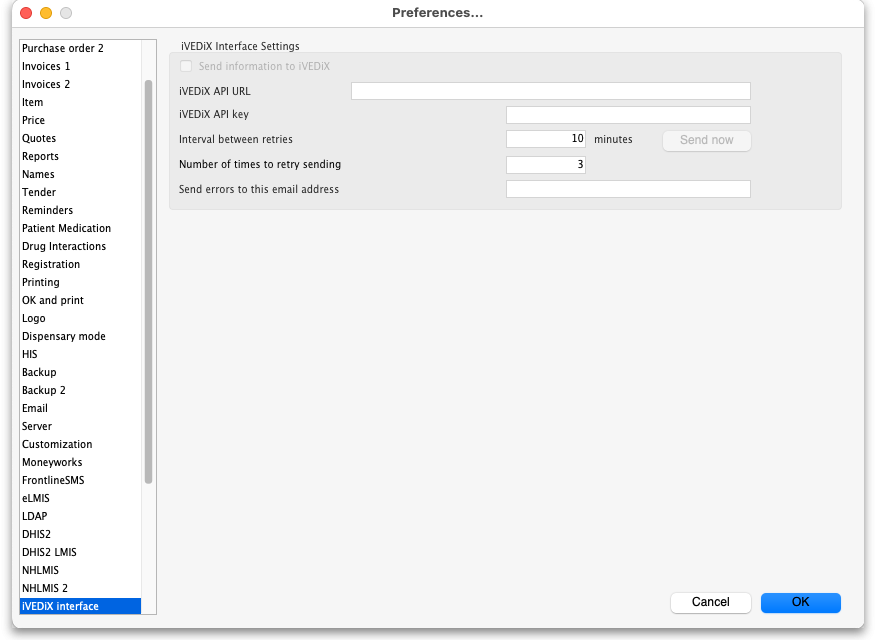The image size is (876, 640).
Task: Go to Patient Medication settings
Action: [66, 228]
